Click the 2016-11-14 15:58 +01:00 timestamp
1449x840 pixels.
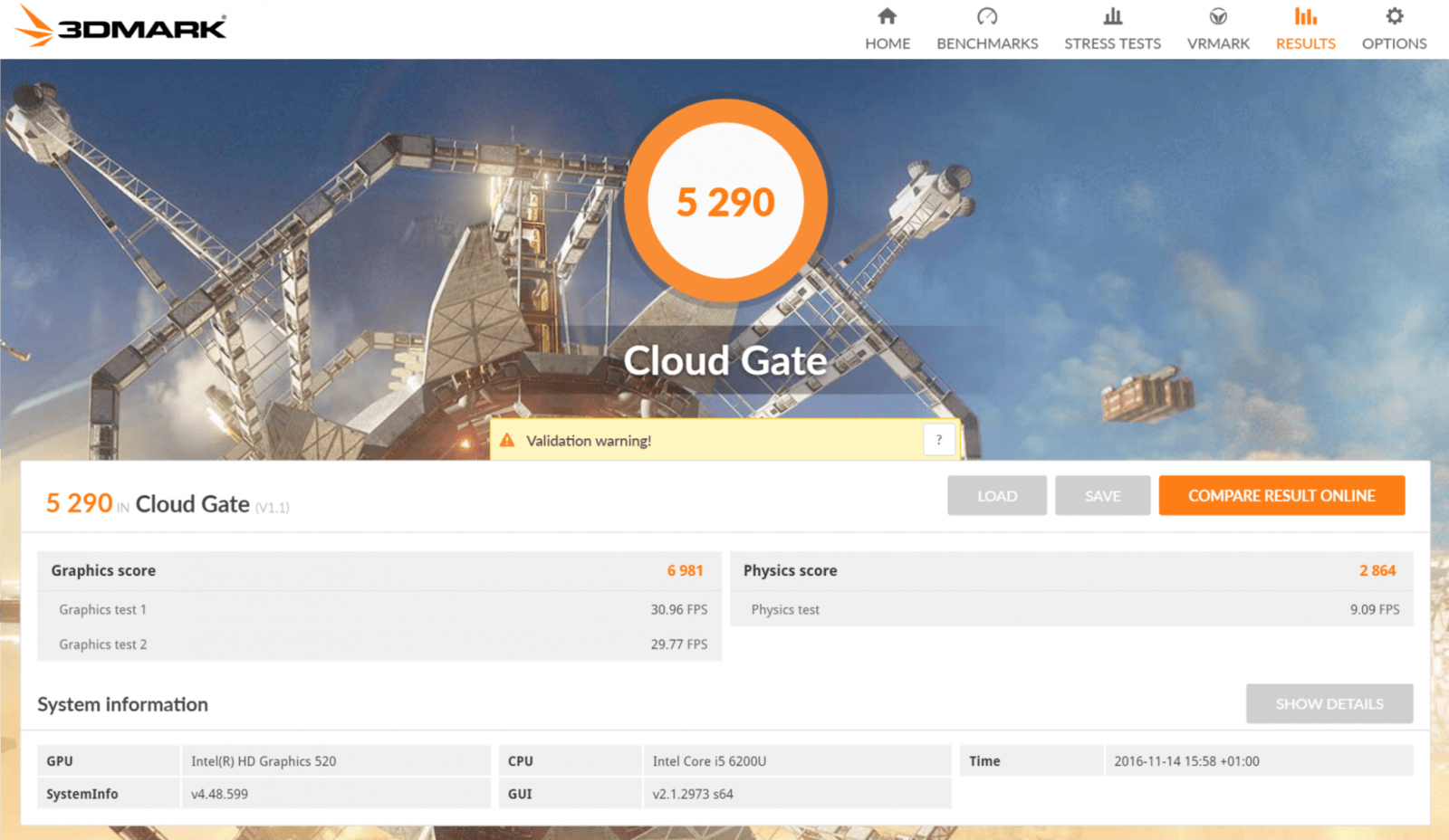click(x=1186, y=761)
